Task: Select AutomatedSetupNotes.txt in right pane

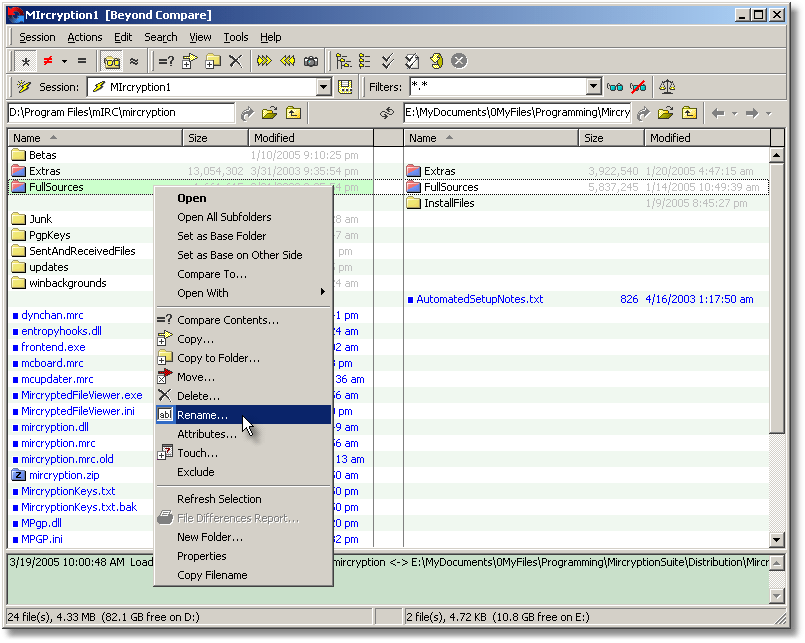Action: (x=480, y=299)
